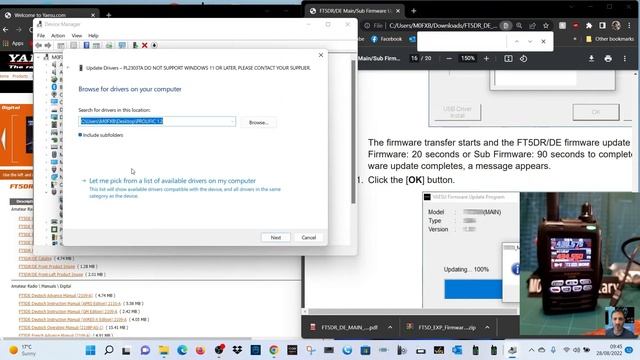640x360 pixels.
Task: Click Chrome find bar text field
Action: (462, 41)
